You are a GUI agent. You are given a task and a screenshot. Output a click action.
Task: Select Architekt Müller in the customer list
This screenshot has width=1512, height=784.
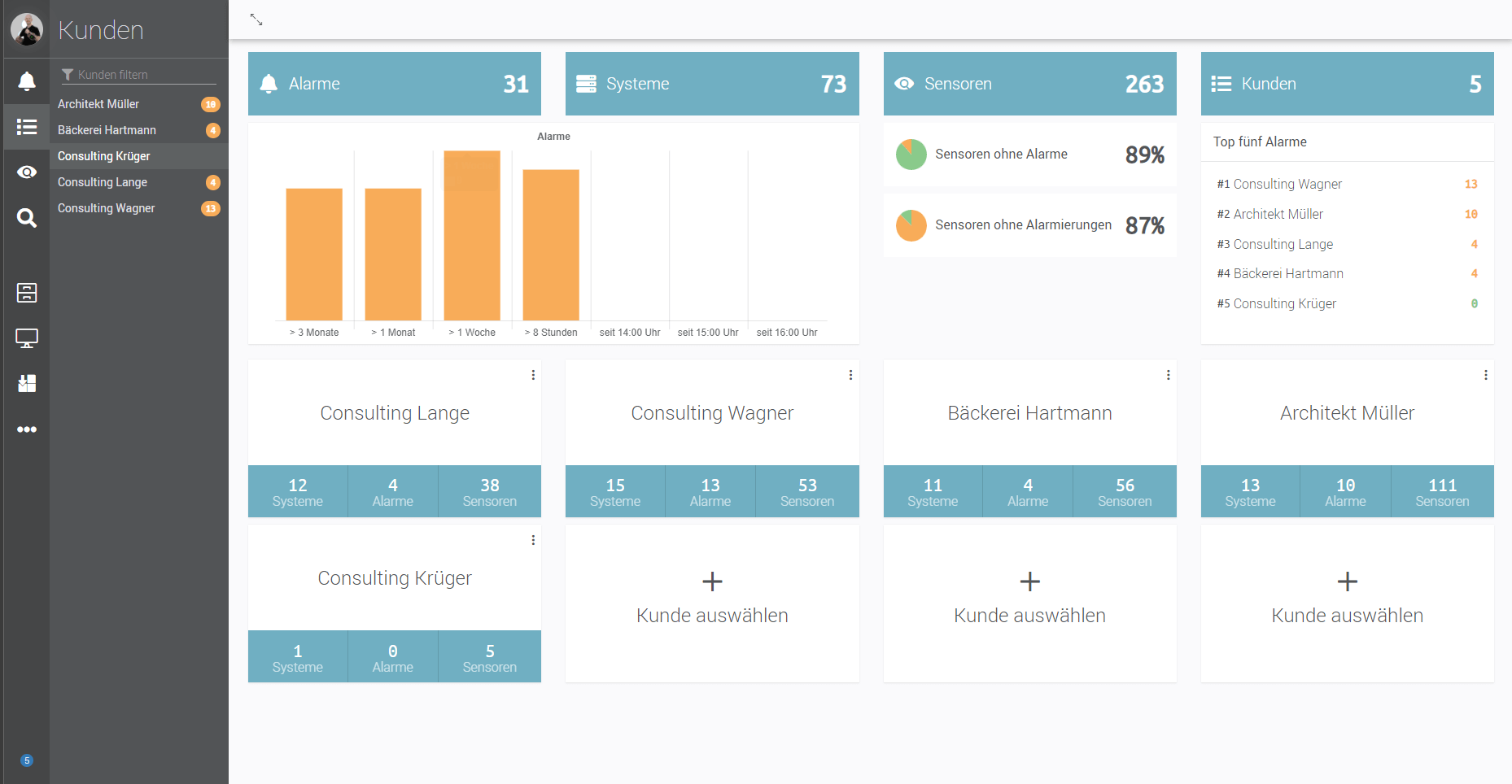(98, 104)
